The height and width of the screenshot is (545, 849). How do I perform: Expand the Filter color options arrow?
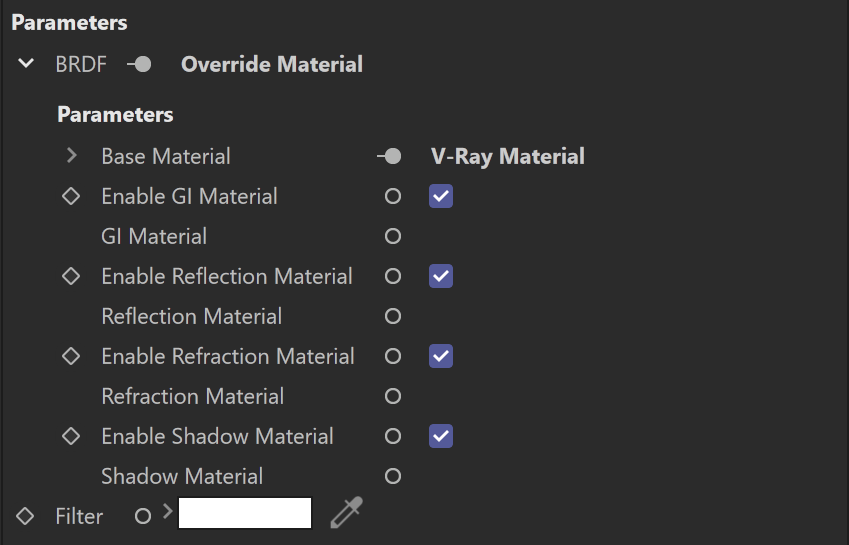click(168, 511)
